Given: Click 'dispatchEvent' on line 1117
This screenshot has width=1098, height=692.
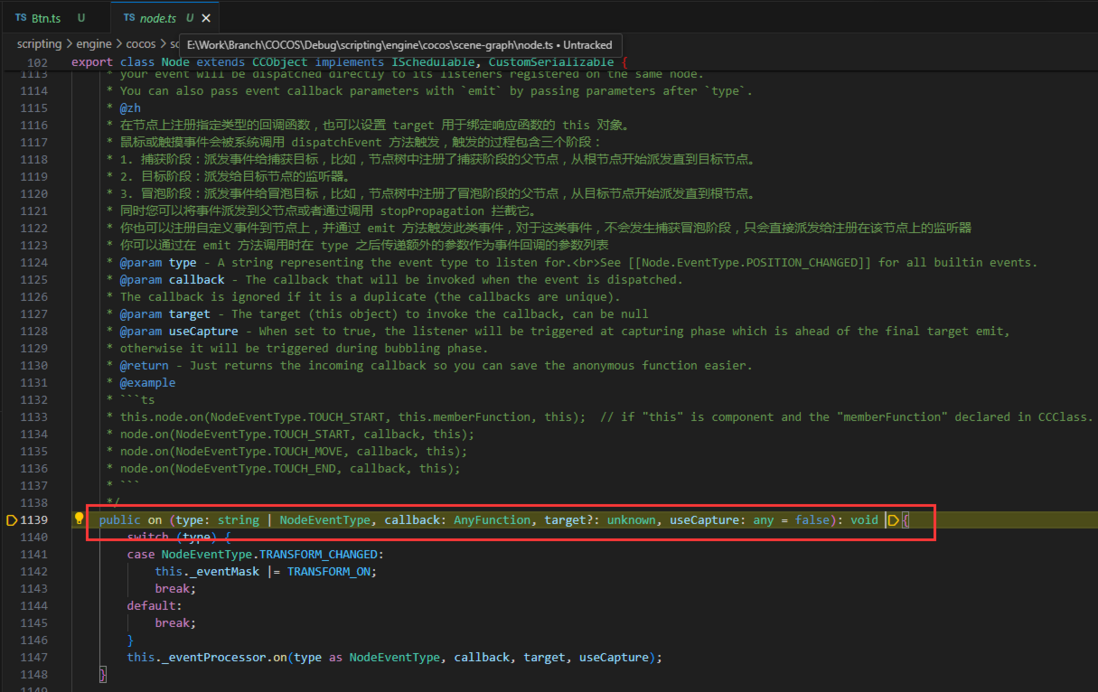Looking at the screenshot, I should click(x=336, y=143).
